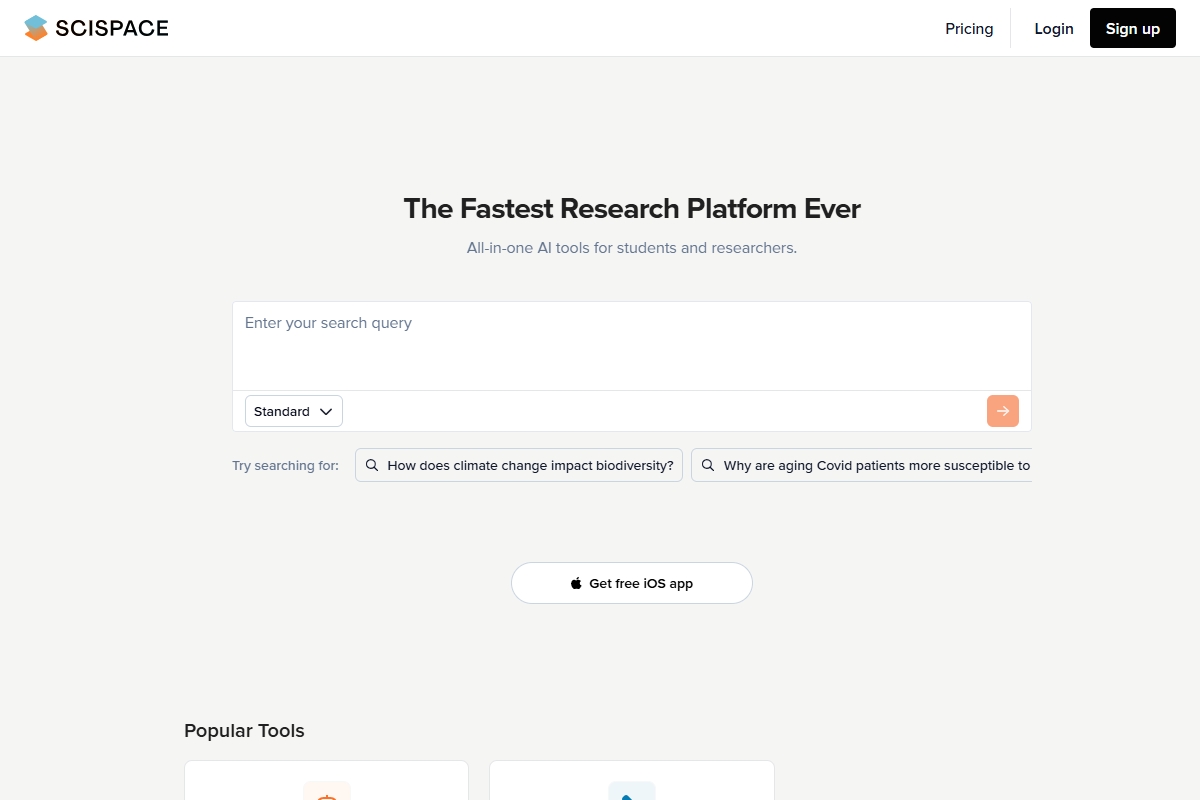Click the blue icon in second Popular Tools card
Image resolution: width=1200 pixels, height=800 pixels.
click(x=631, y=792)
